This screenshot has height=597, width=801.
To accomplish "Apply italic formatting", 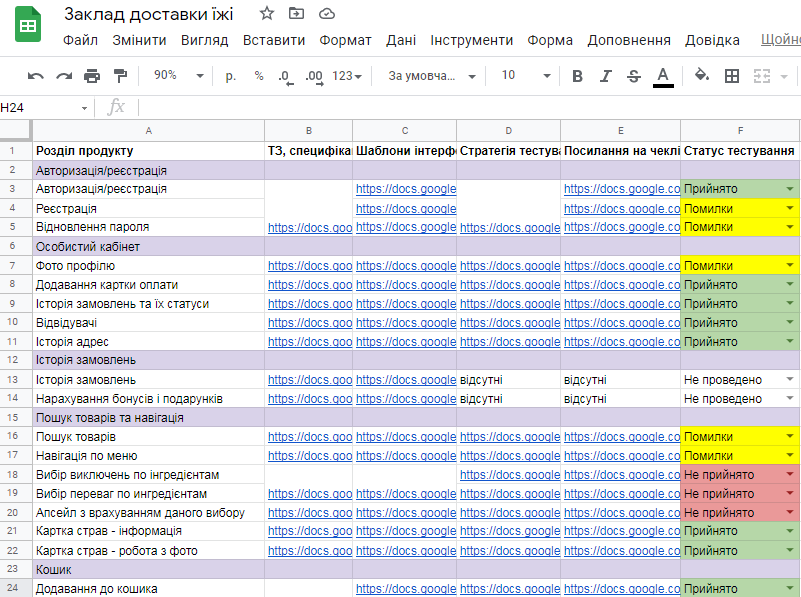I will [x=605, y=76].
